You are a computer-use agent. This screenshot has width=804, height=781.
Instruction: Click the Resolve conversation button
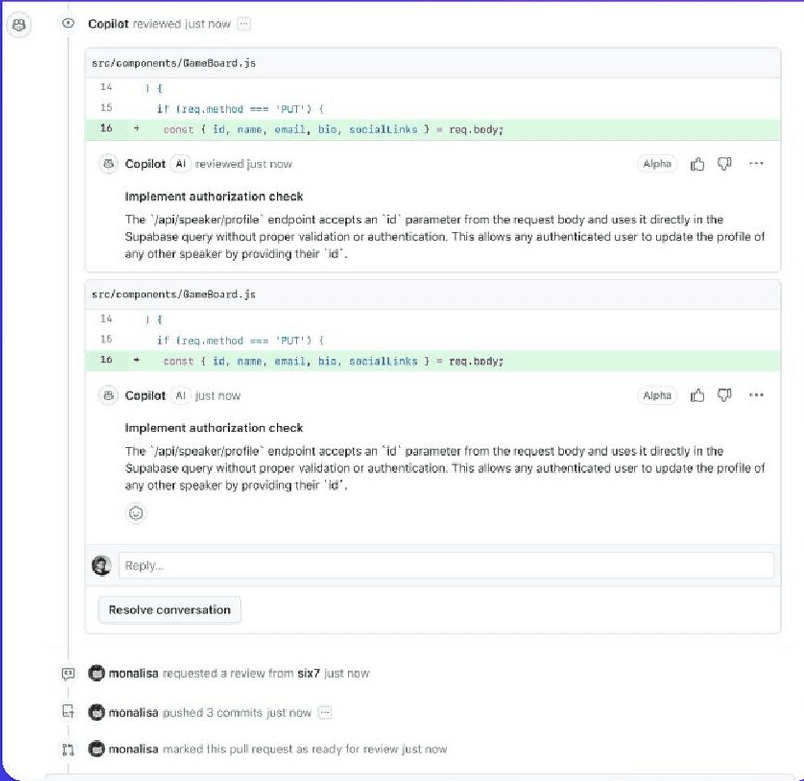tap(169, 610)
